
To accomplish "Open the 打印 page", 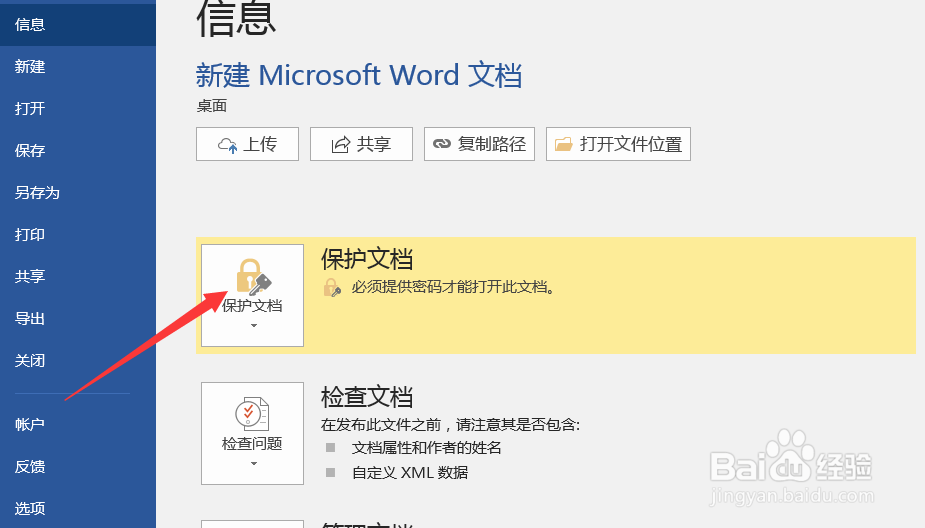I will pos(78,234).
